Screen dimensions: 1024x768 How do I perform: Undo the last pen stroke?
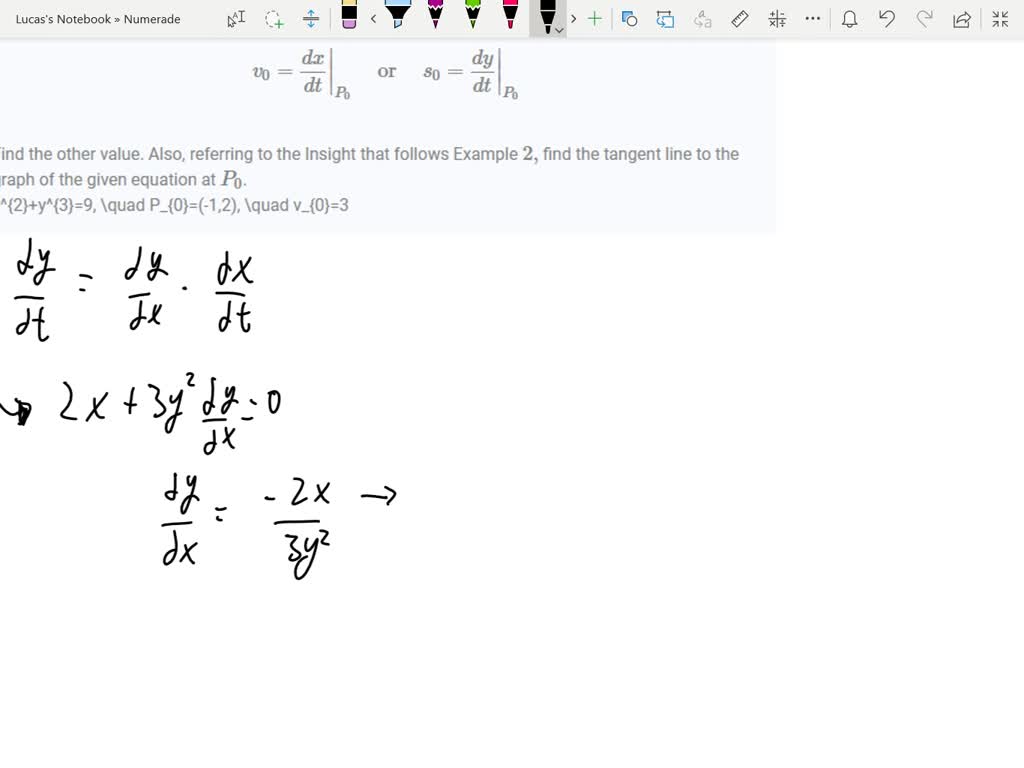click(x=886, y=17)
